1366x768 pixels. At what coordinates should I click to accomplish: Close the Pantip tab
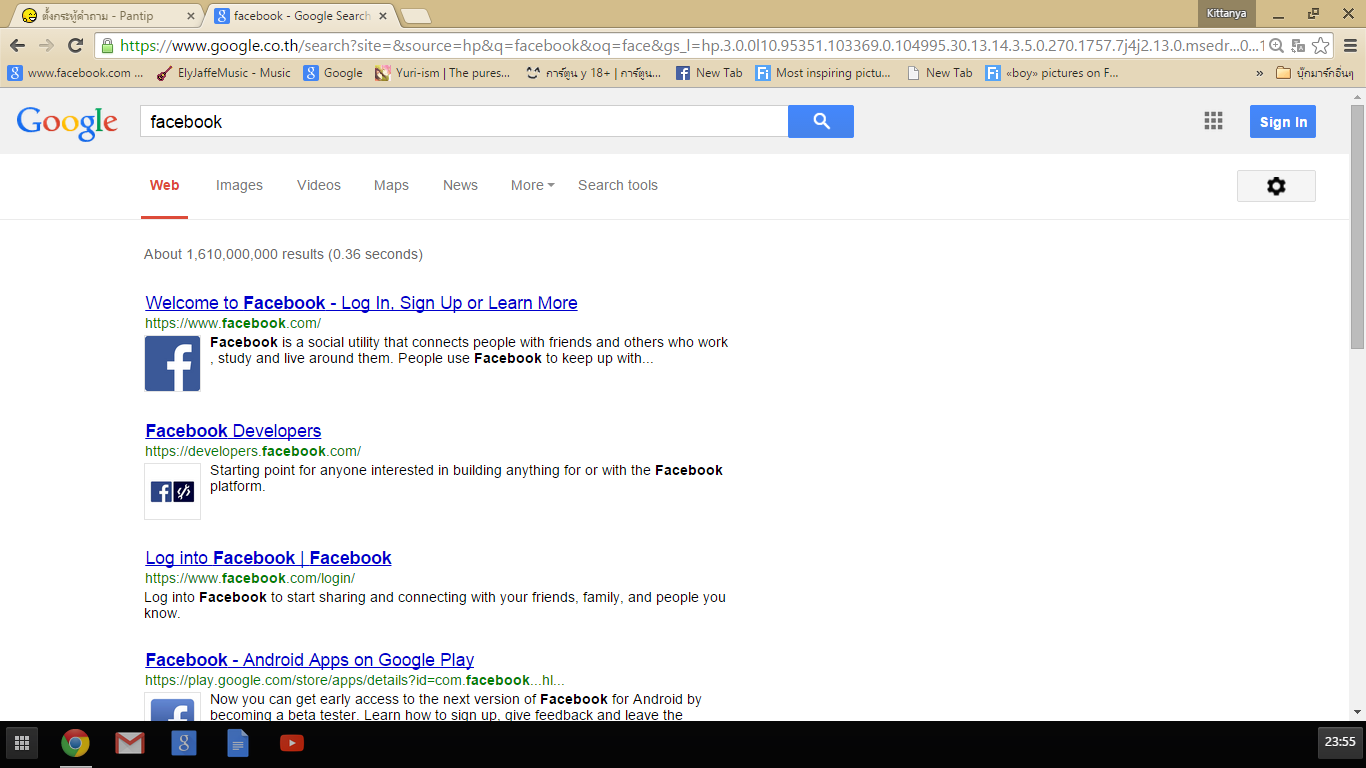tap(191, 16)
